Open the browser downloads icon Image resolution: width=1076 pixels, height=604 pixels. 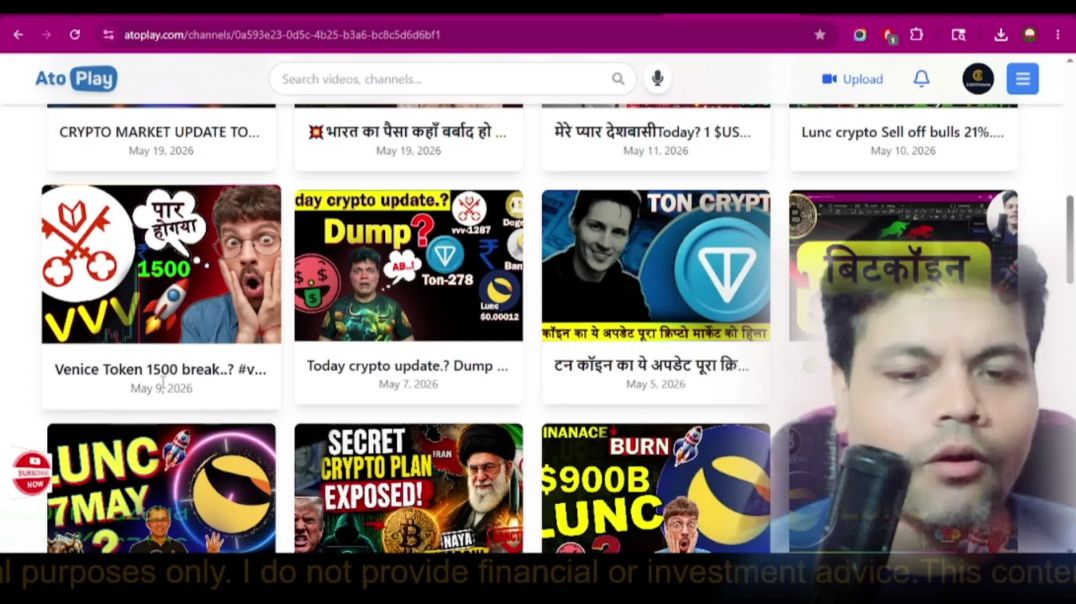(x=1001, y=34)
